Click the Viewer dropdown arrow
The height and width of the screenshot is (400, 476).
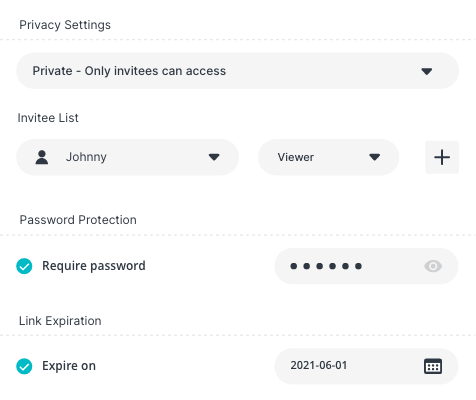click(x=375, y=157)
